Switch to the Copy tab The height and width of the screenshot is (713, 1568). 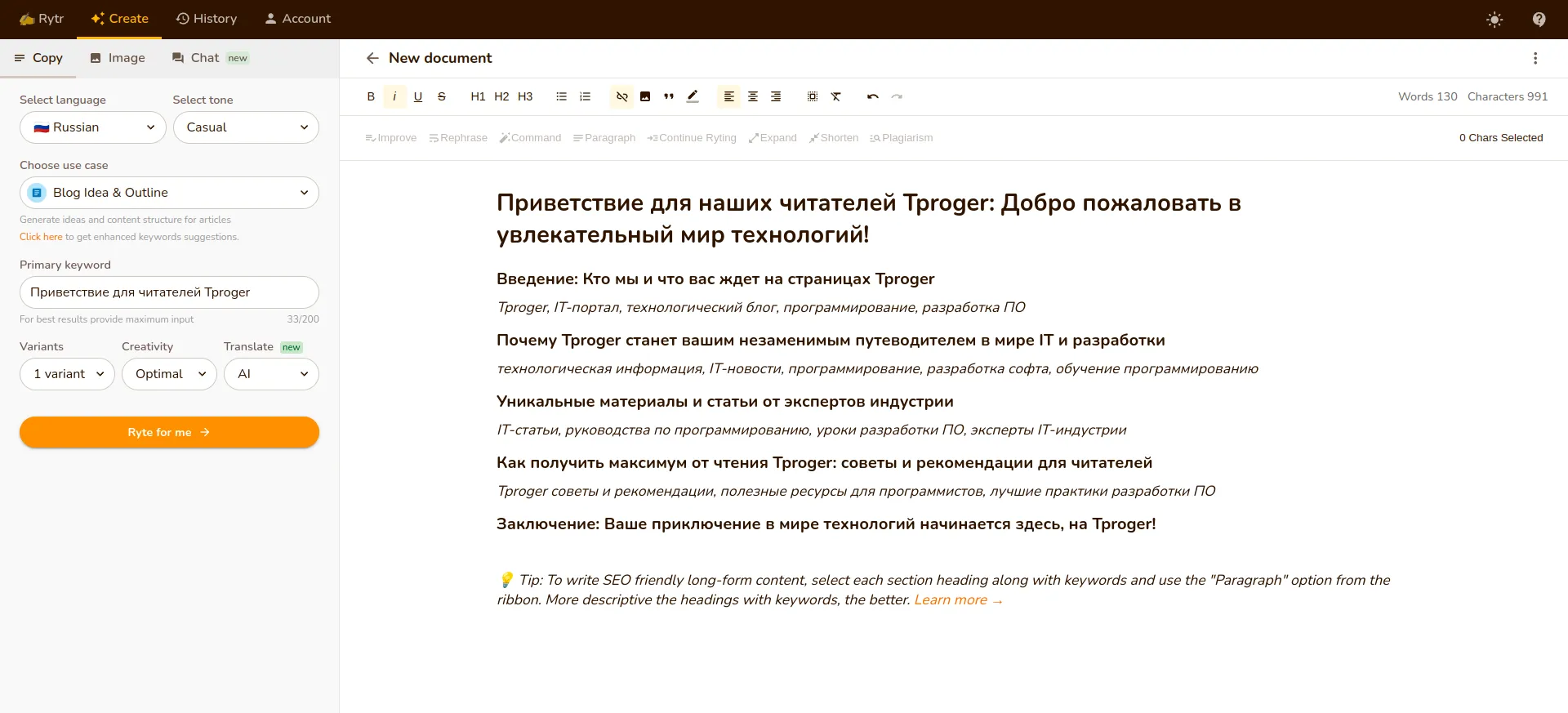(x=38, y=58)
